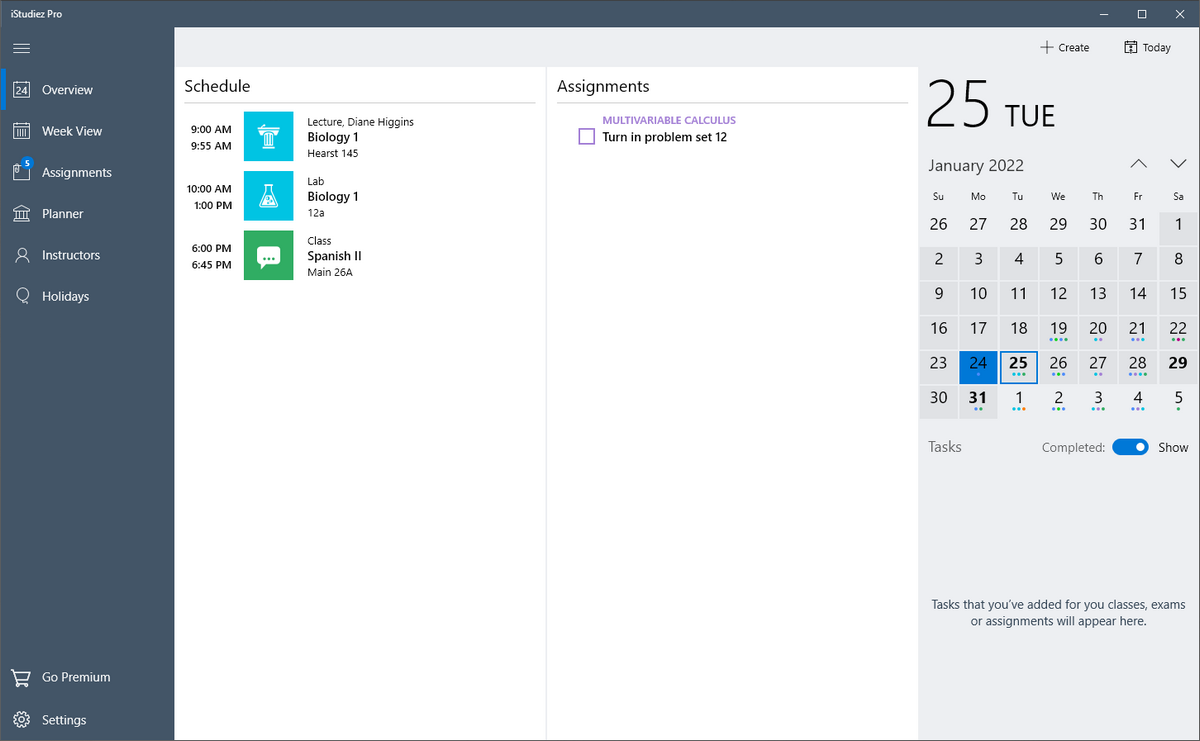This screenshot has width=1200, height=741.
Task: Click the hamburger menu icon
Action: 21,48
